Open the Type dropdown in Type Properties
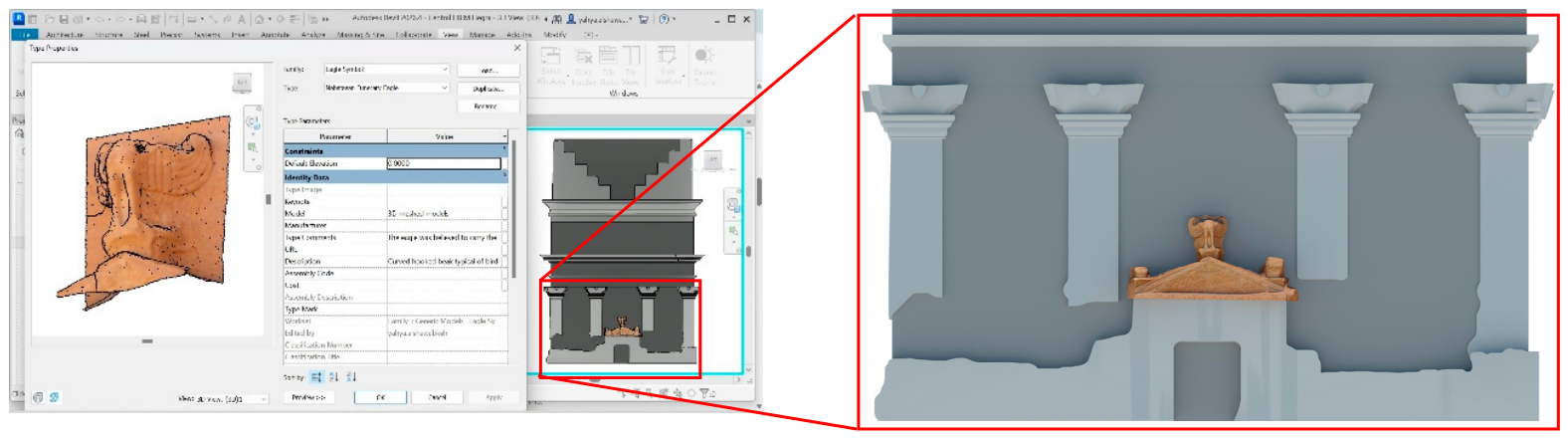 point(387,88)
